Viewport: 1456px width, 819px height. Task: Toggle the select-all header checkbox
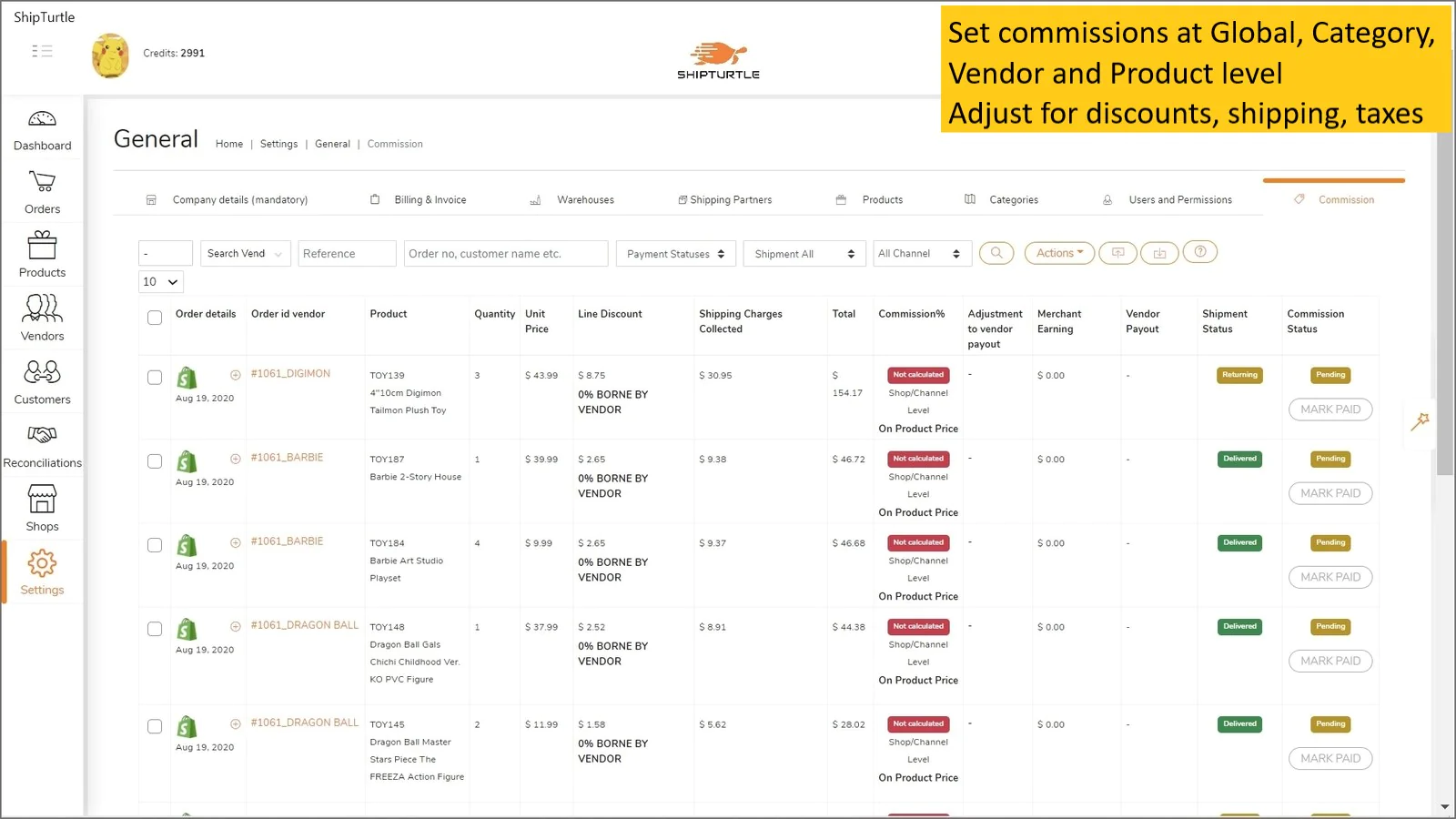coord(155,318)
